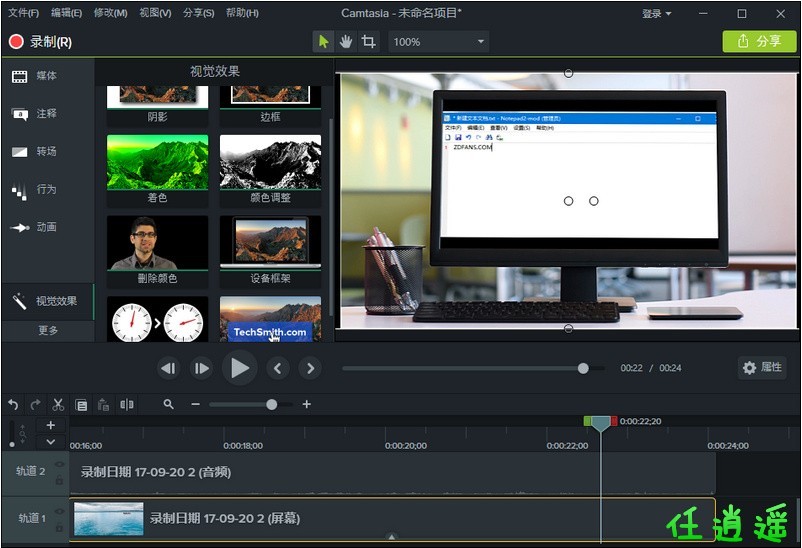Open the 文件(F) menu
This screenshot has width=802, height=548.
click(x=24, y=13)
